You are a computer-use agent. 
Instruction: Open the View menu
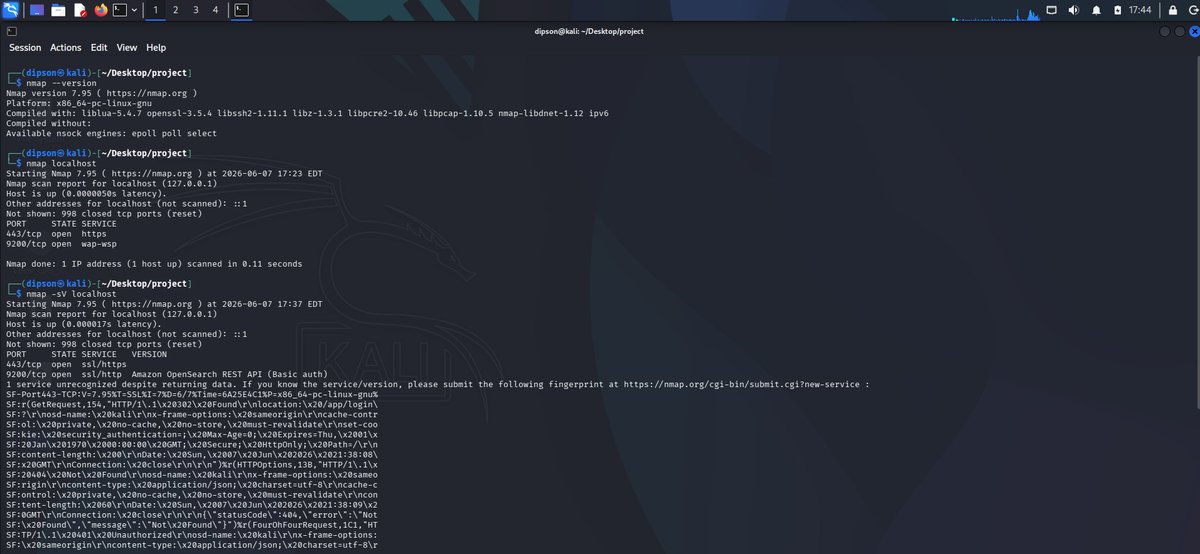tap(127, 47)
